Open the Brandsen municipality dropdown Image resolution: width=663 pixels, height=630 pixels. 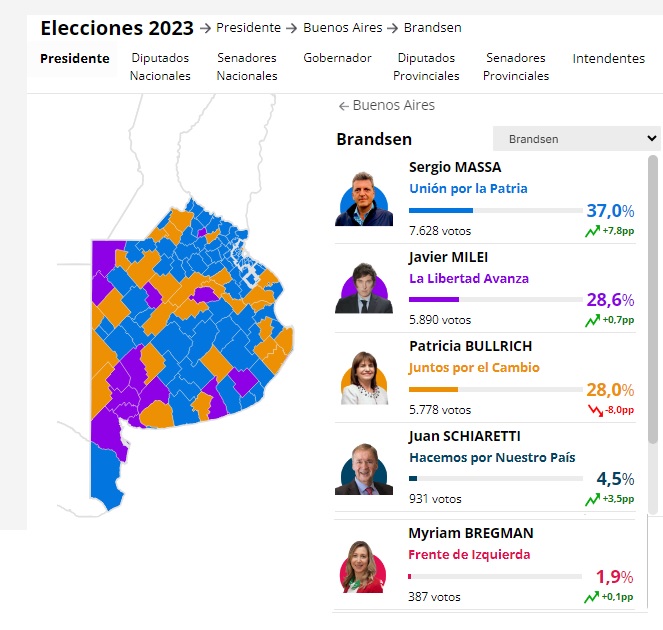tap(576, 139)
